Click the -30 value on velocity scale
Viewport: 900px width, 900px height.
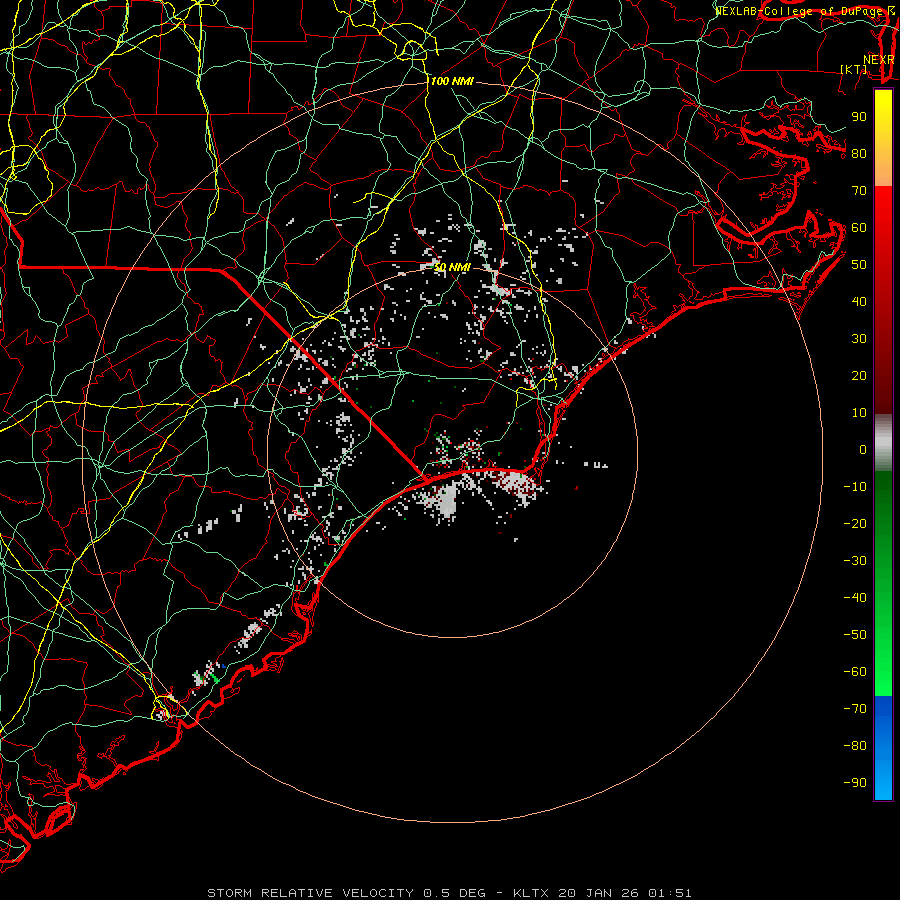(855, 561)
